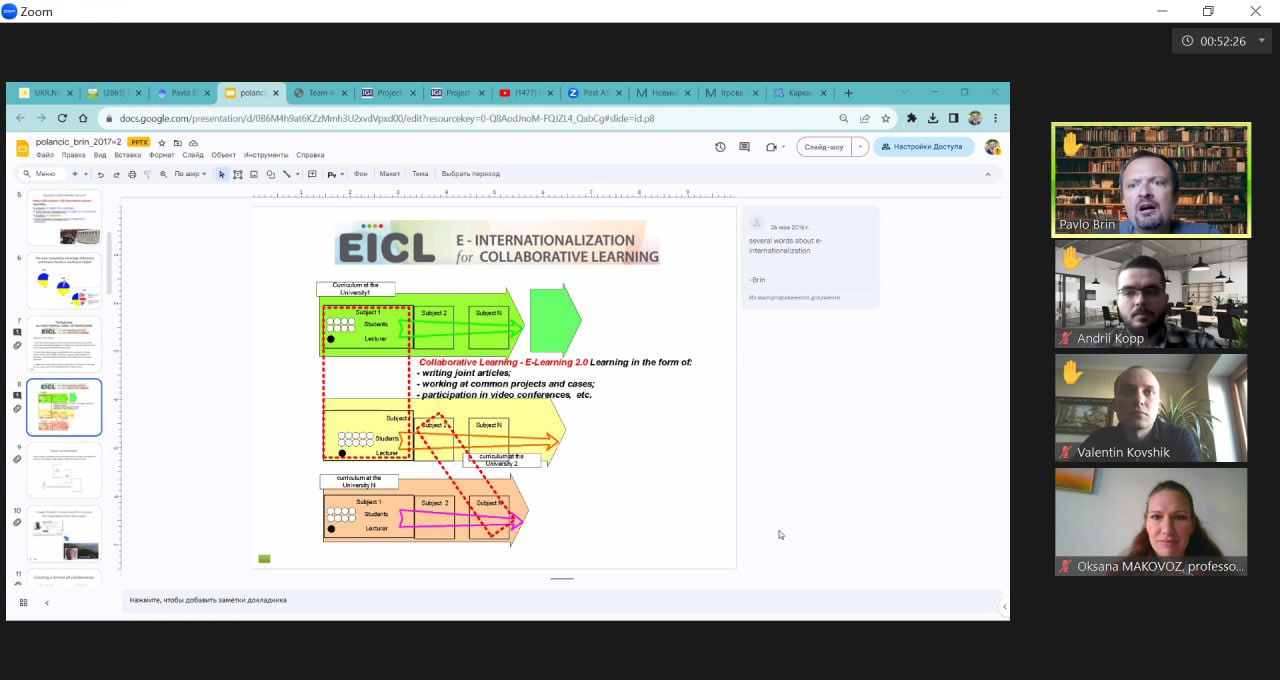Star the polancic_brin presentation
This screenshot has width=1280, height=680.
[162, 143]
